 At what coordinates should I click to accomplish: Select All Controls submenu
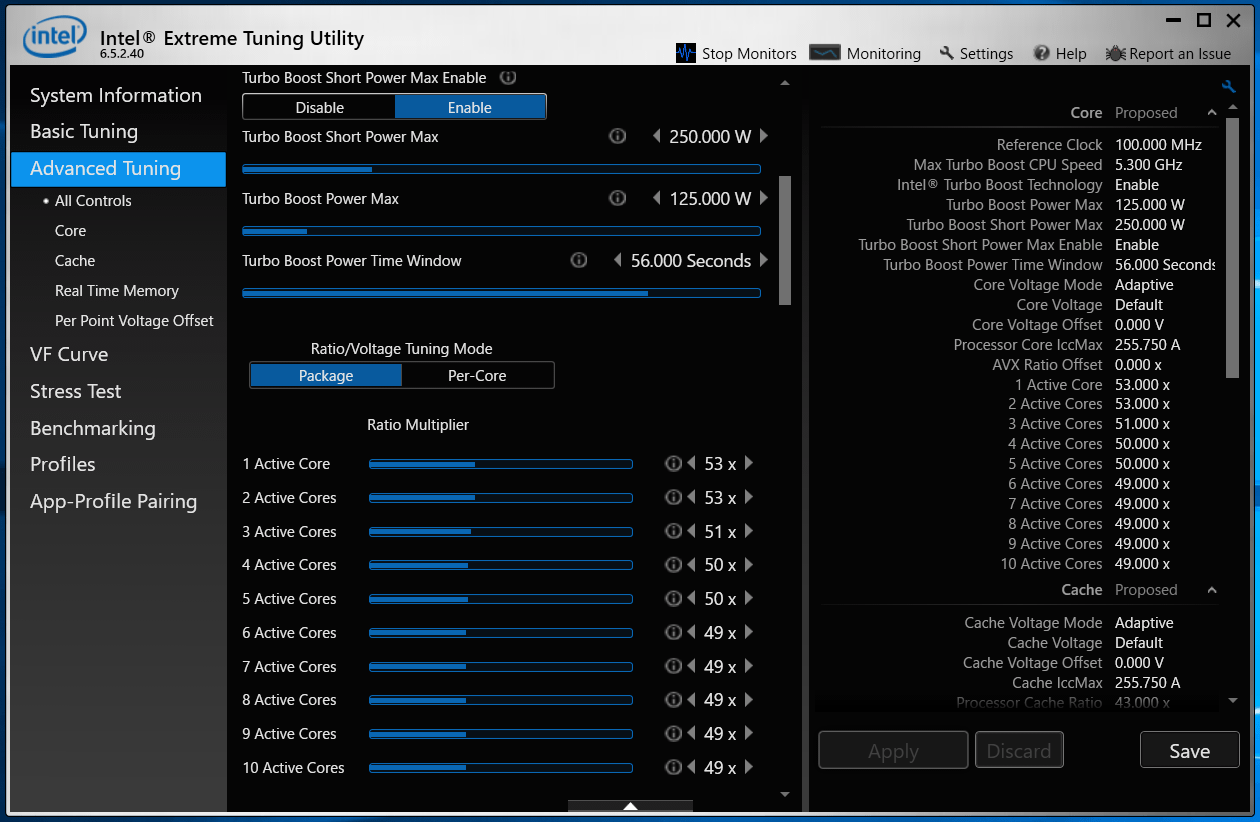tap(93, 200)
